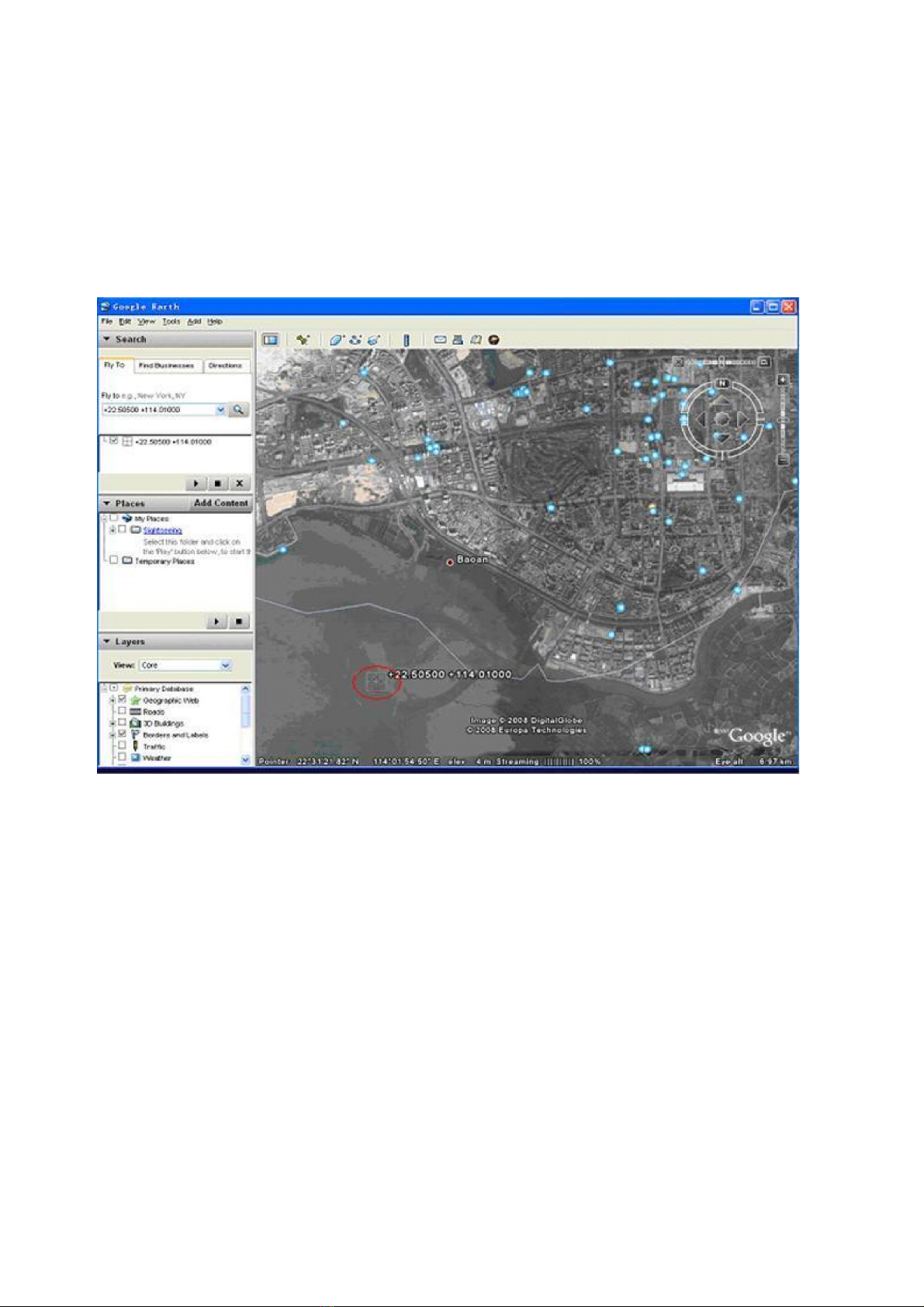This screenshot has height=1307, width=924.
Task: Open the View Core dropdown
Action: 225,666
